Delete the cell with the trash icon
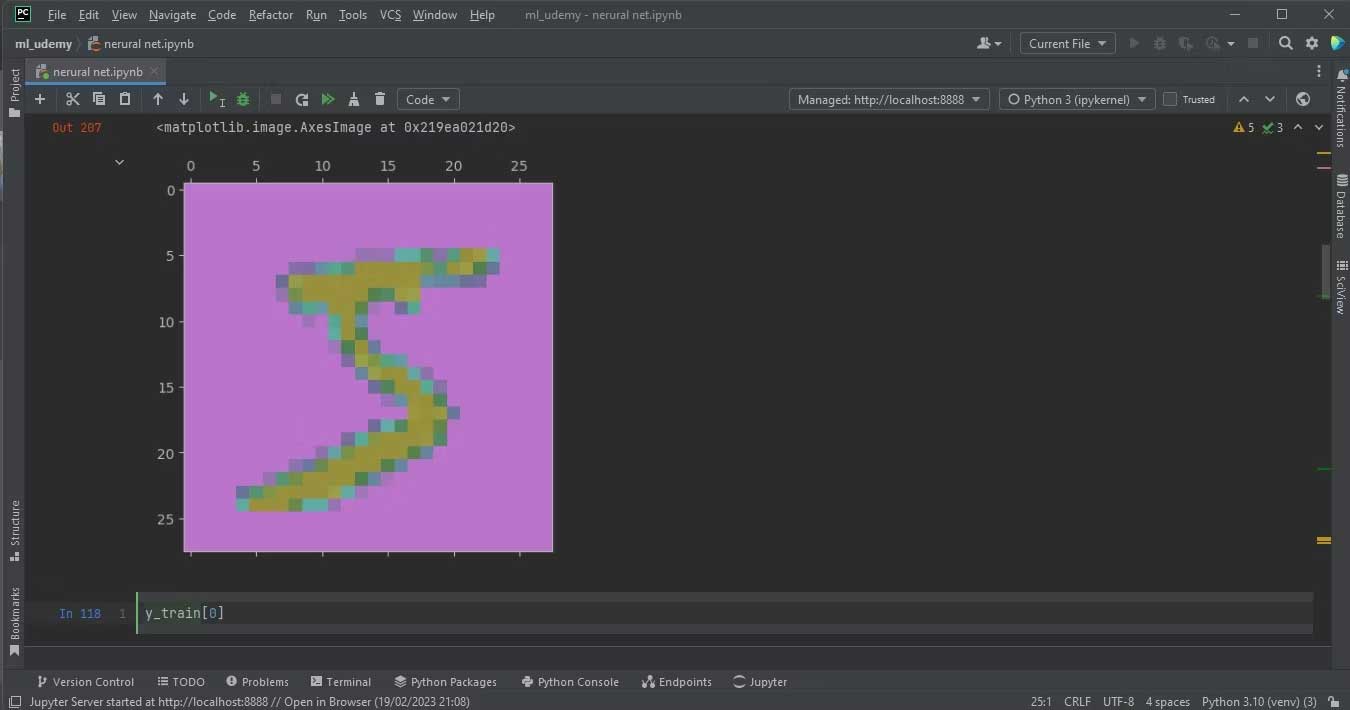 (380, 99)
